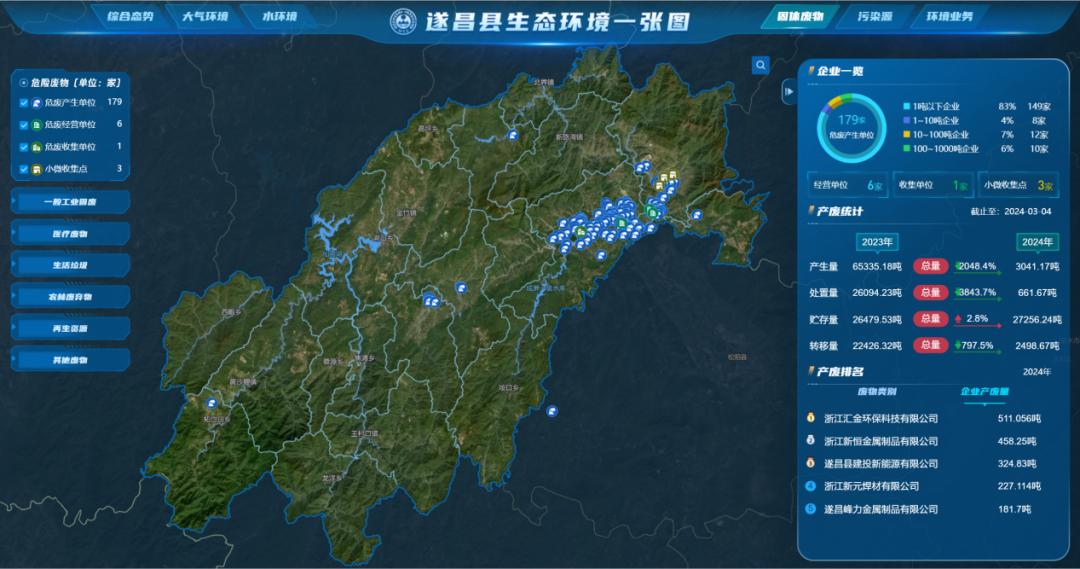1080x569 pixels.
Task: Uncheck the 危废经营单位 checkbox
Action: [24, 125]
